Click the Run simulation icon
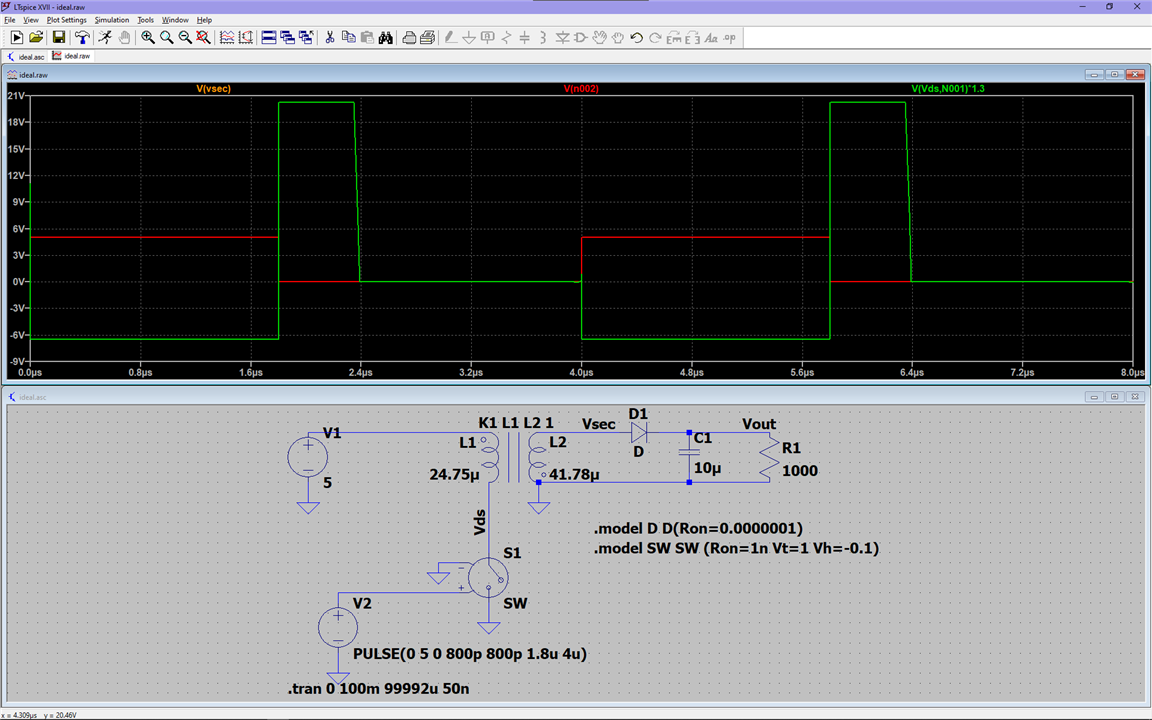The width and height of the screenshot is (1152, 720). (17, 38)
